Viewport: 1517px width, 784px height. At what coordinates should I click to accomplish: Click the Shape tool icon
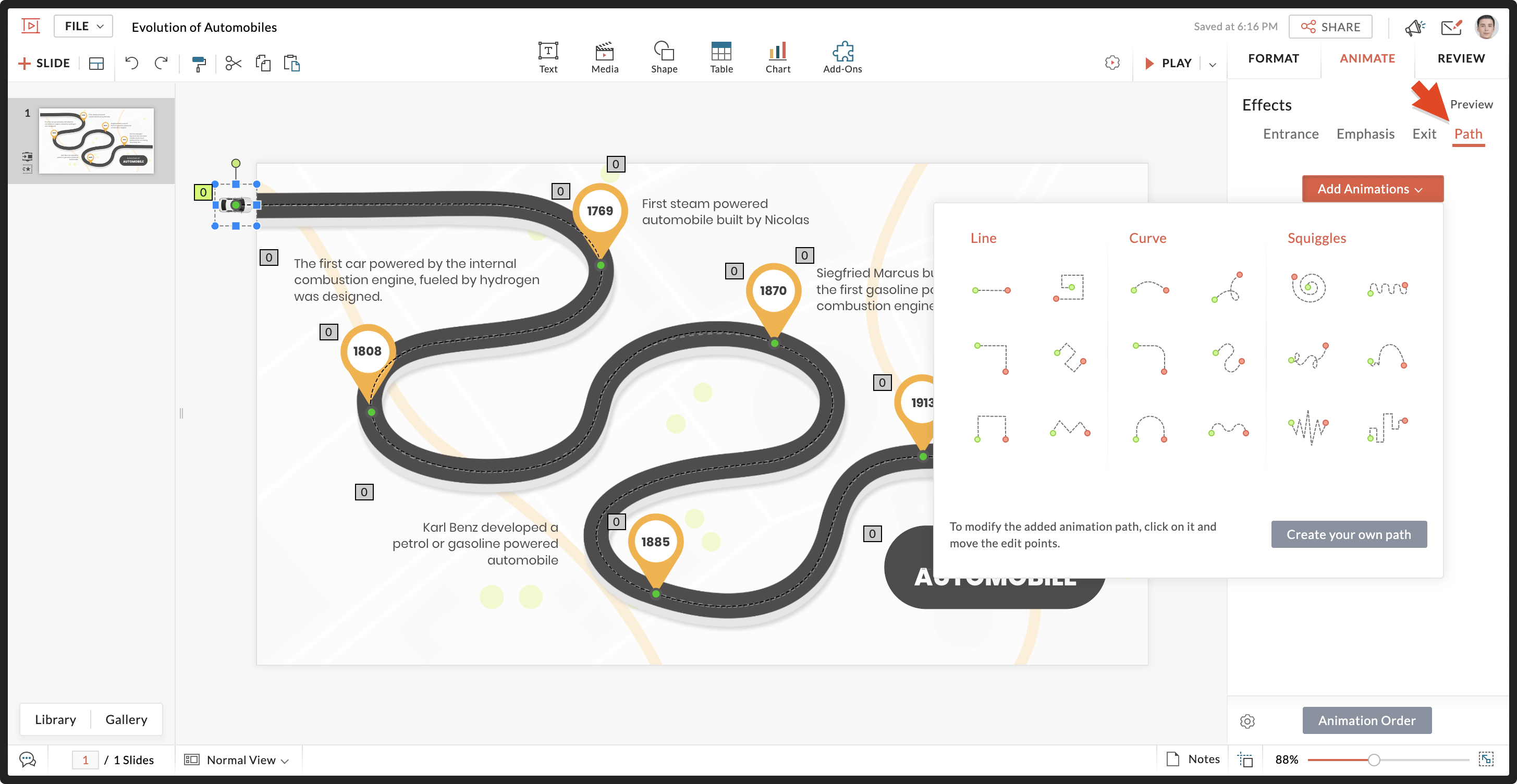pyautogui.click(x=664, y=57)
